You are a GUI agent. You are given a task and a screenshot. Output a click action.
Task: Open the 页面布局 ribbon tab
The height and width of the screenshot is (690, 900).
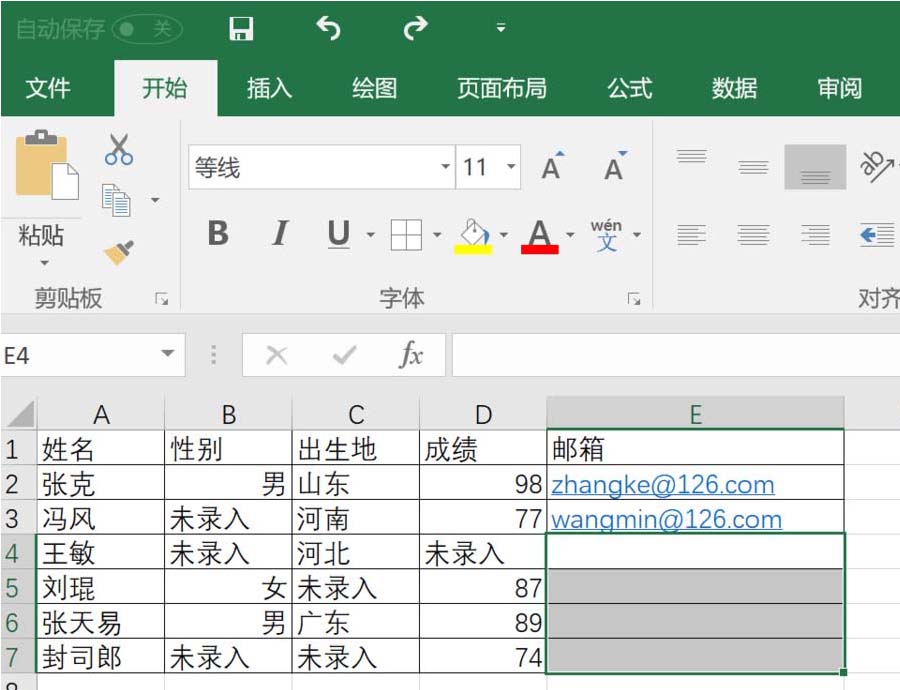click(x=502, y=88)
